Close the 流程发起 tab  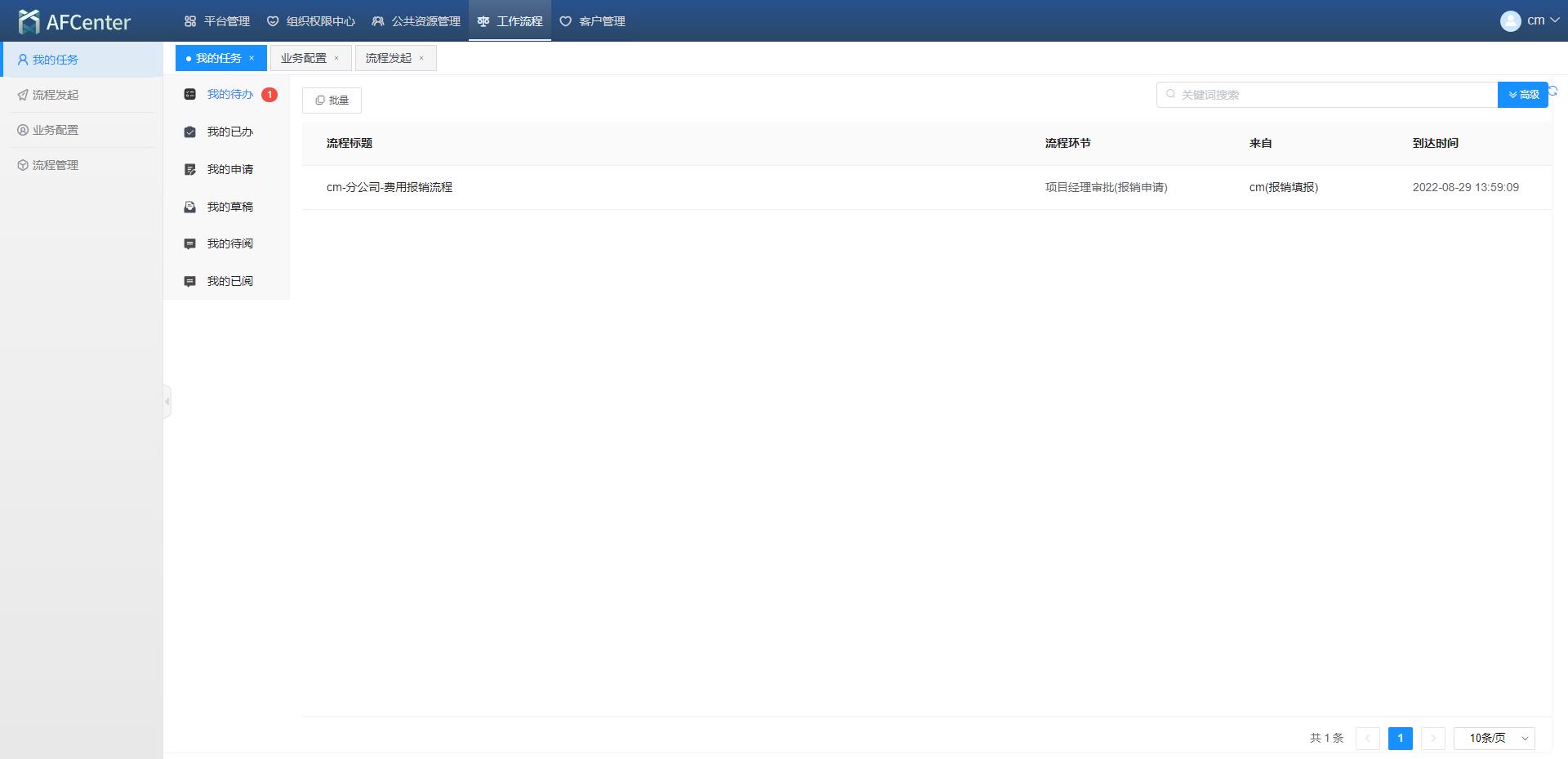(421, 58)
